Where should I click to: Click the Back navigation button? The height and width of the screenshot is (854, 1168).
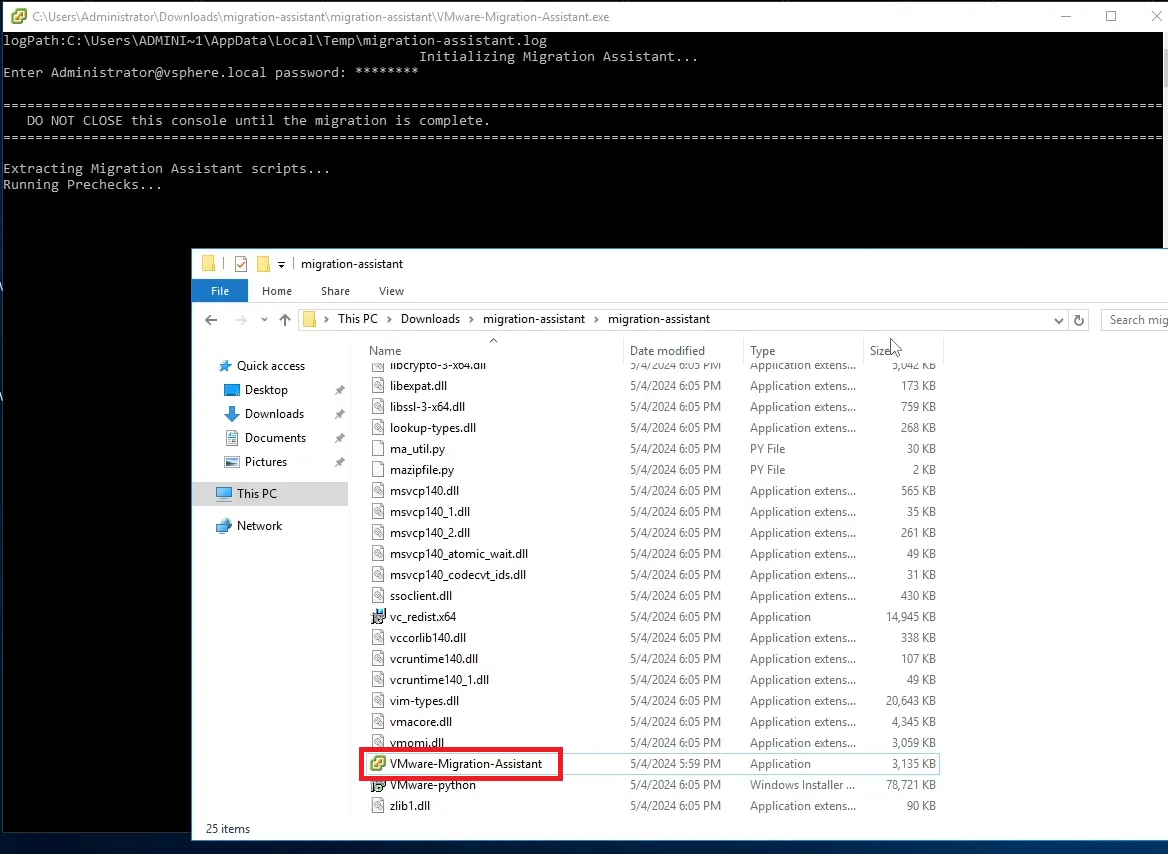tap(211, 318)
